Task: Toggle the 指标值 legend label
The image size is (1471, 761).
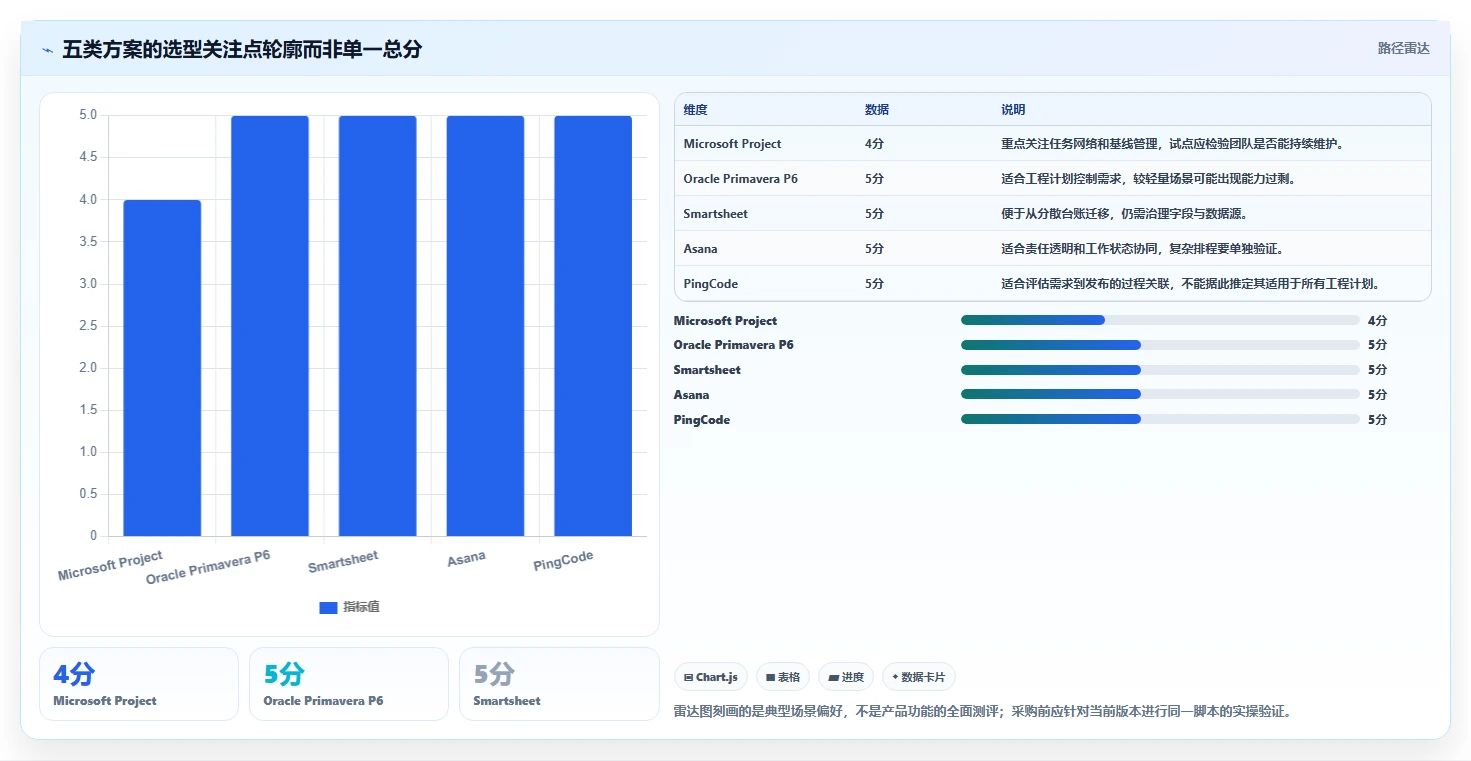Action: (x=361, y=607)
